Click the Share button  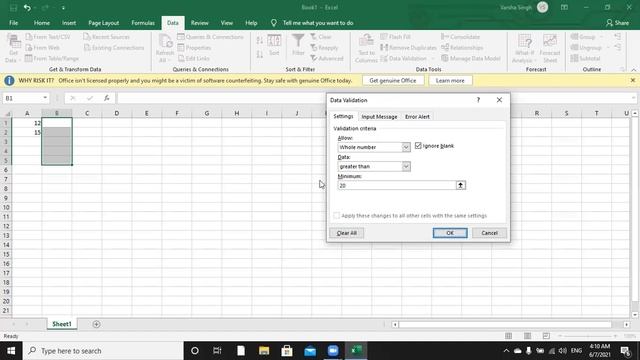618,23
